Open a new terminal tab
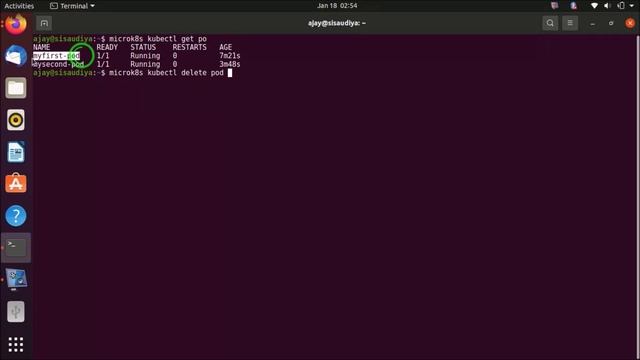This screenshot has width=640, height=360. [x=44, y=23]
